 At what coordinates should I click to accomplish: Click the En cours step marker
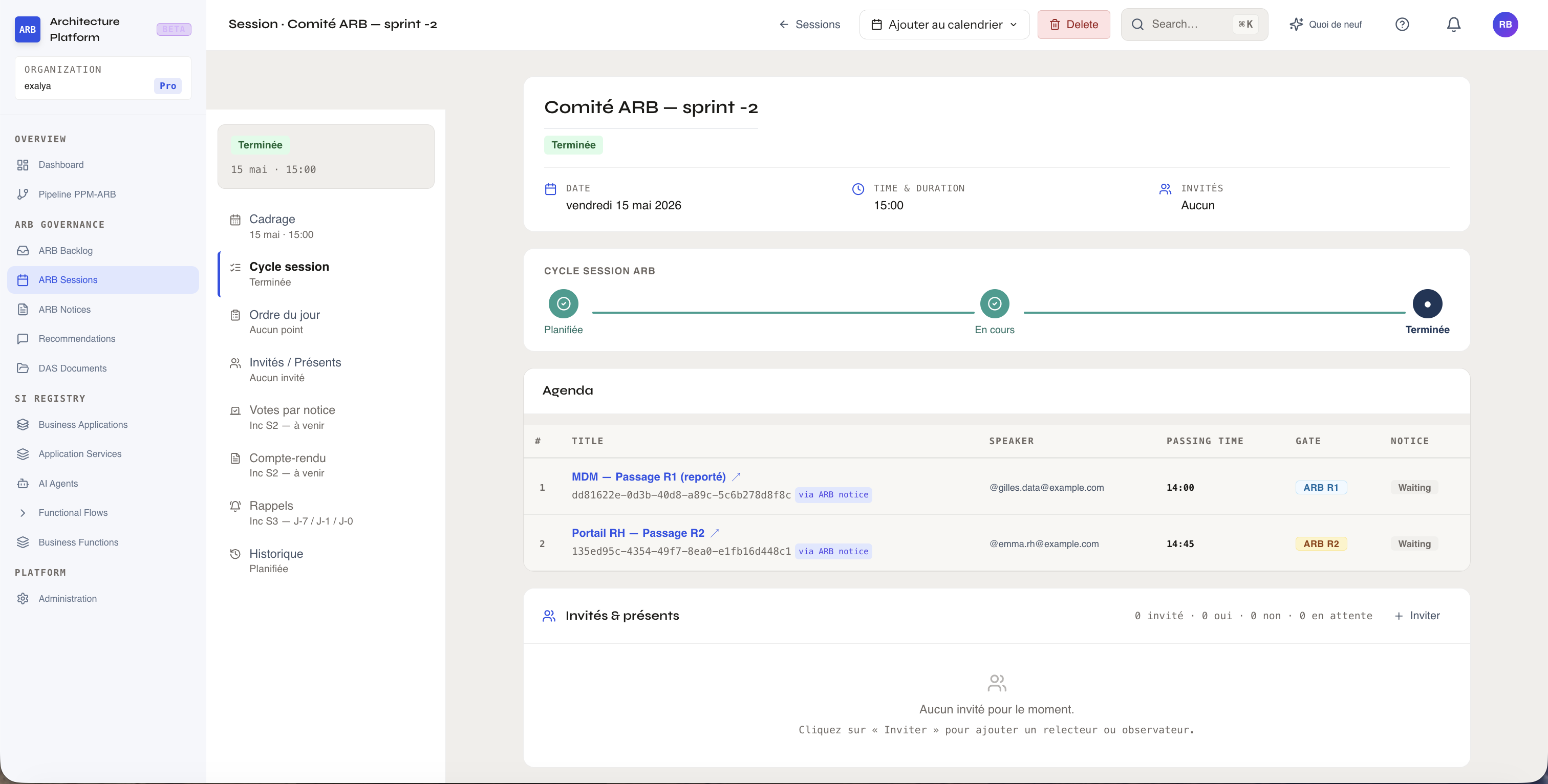(x=995, y=304)
